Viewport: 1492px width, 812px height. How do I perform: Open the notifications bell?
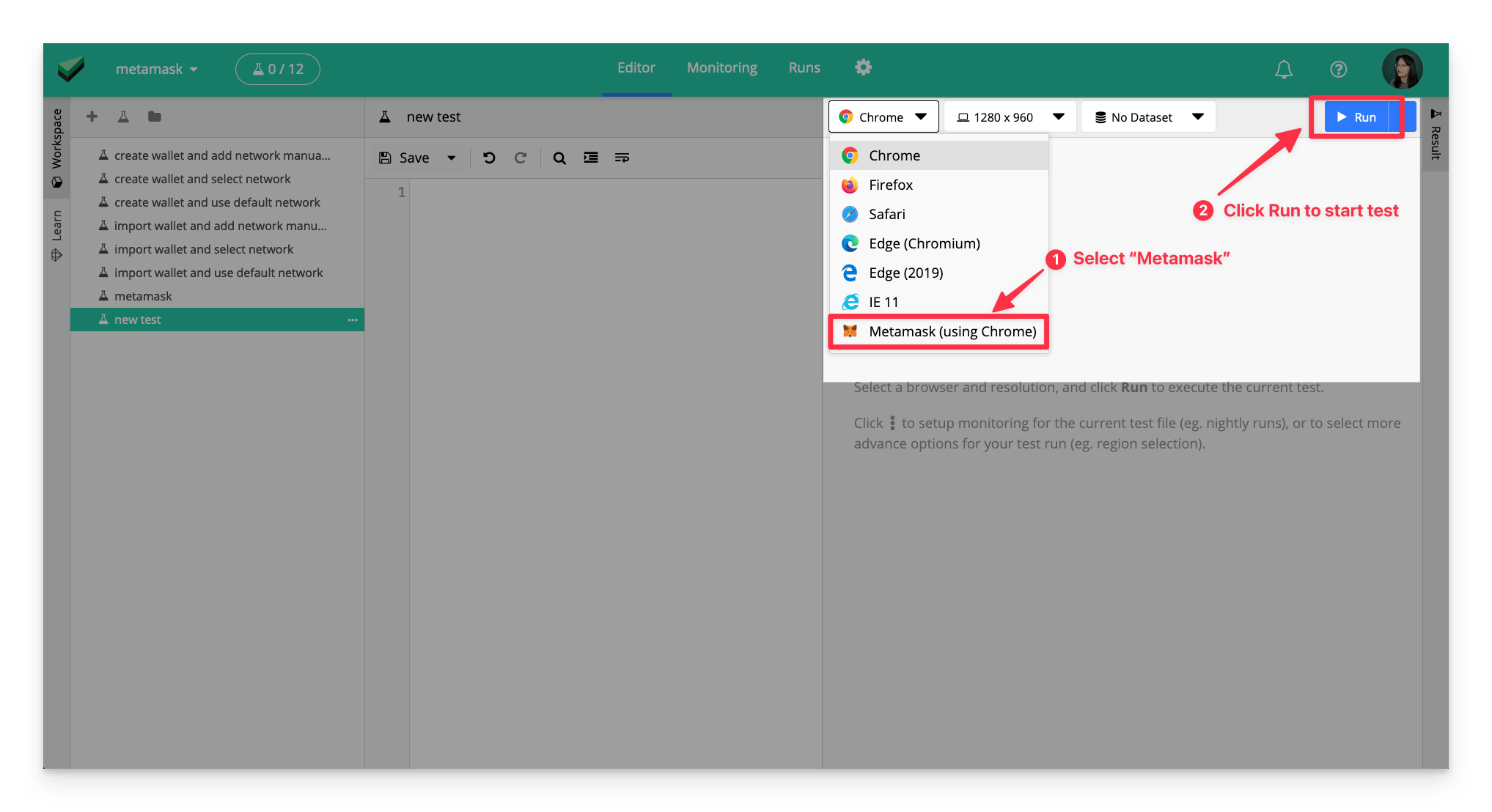click(x=1284, y=69)
